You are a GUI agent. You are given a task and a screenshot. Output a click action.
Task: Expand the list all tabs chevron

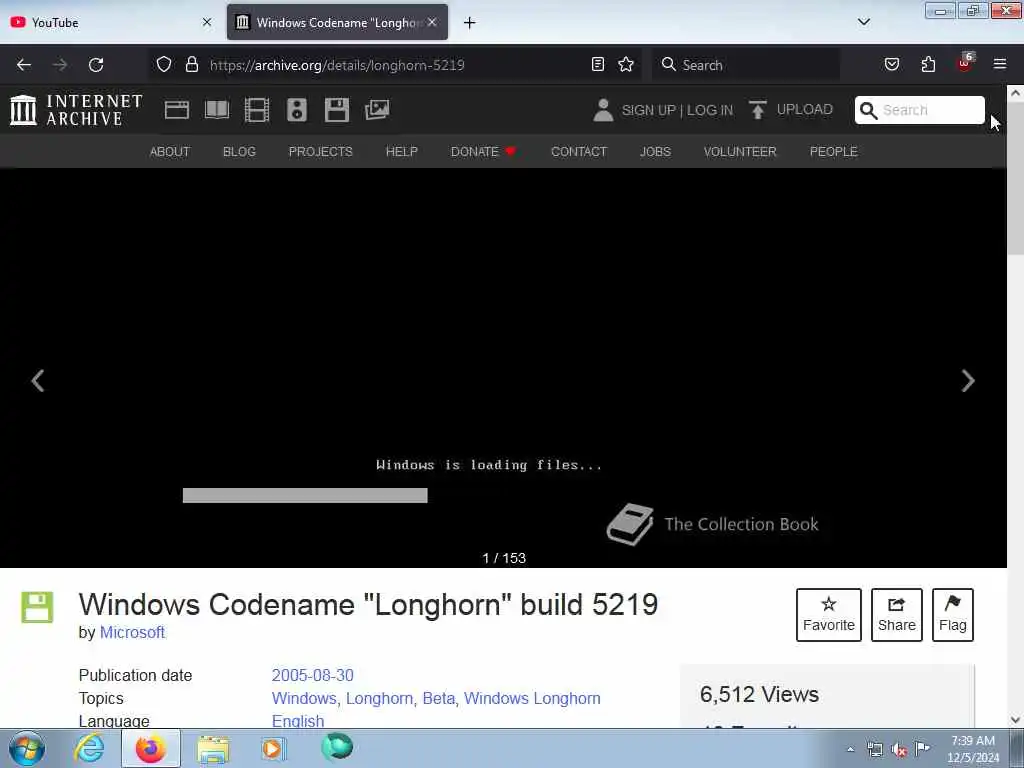[863, 22]
